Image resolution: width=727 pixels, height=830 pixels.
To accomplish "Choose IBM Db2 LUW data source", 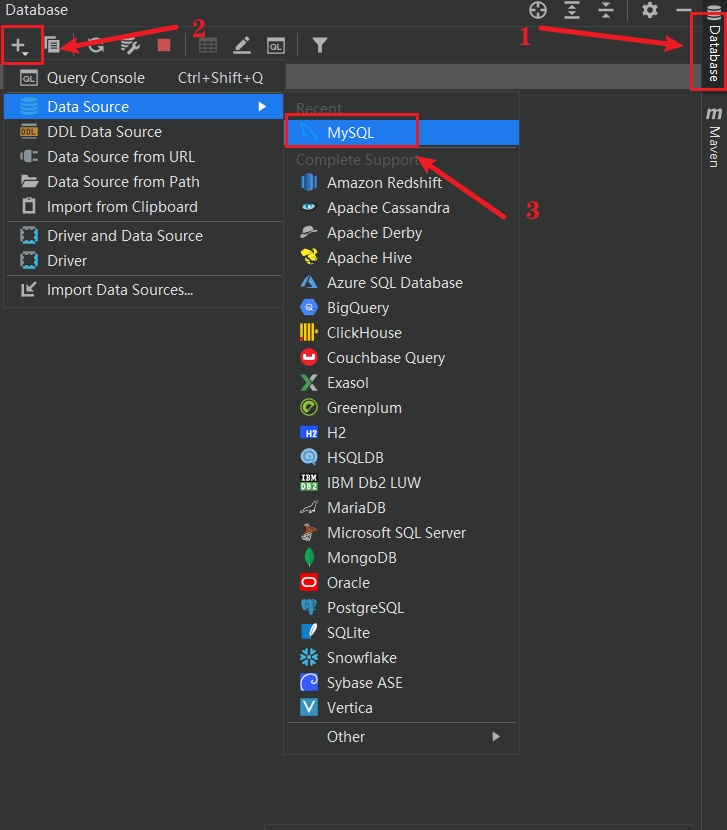I will (x=402, y=482).
